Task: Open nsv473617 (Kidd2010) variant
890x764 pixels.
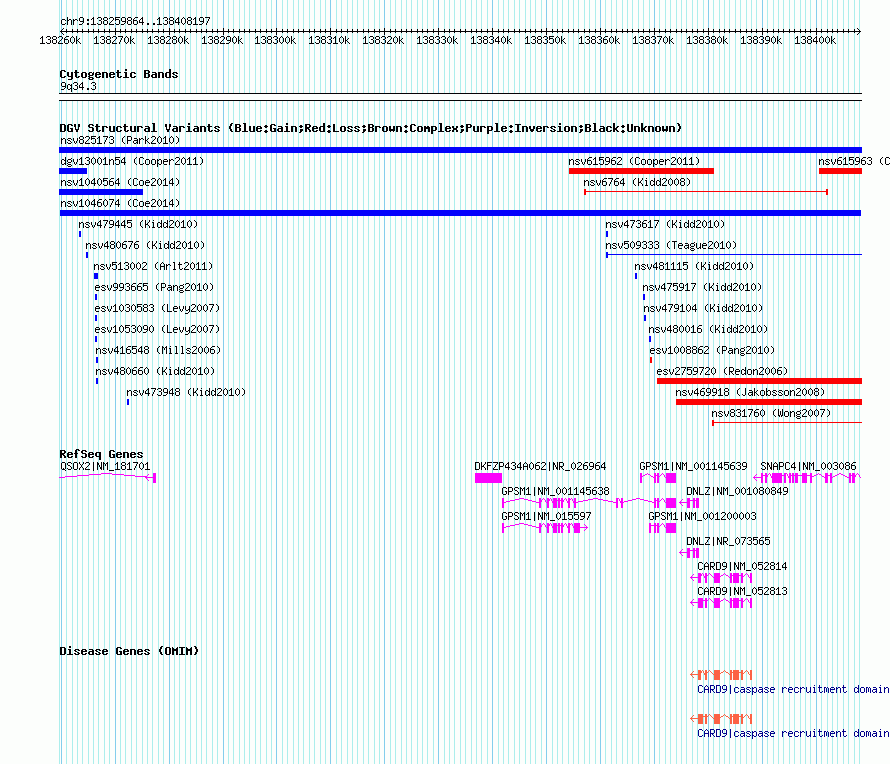Action: (x=665, y=224)
